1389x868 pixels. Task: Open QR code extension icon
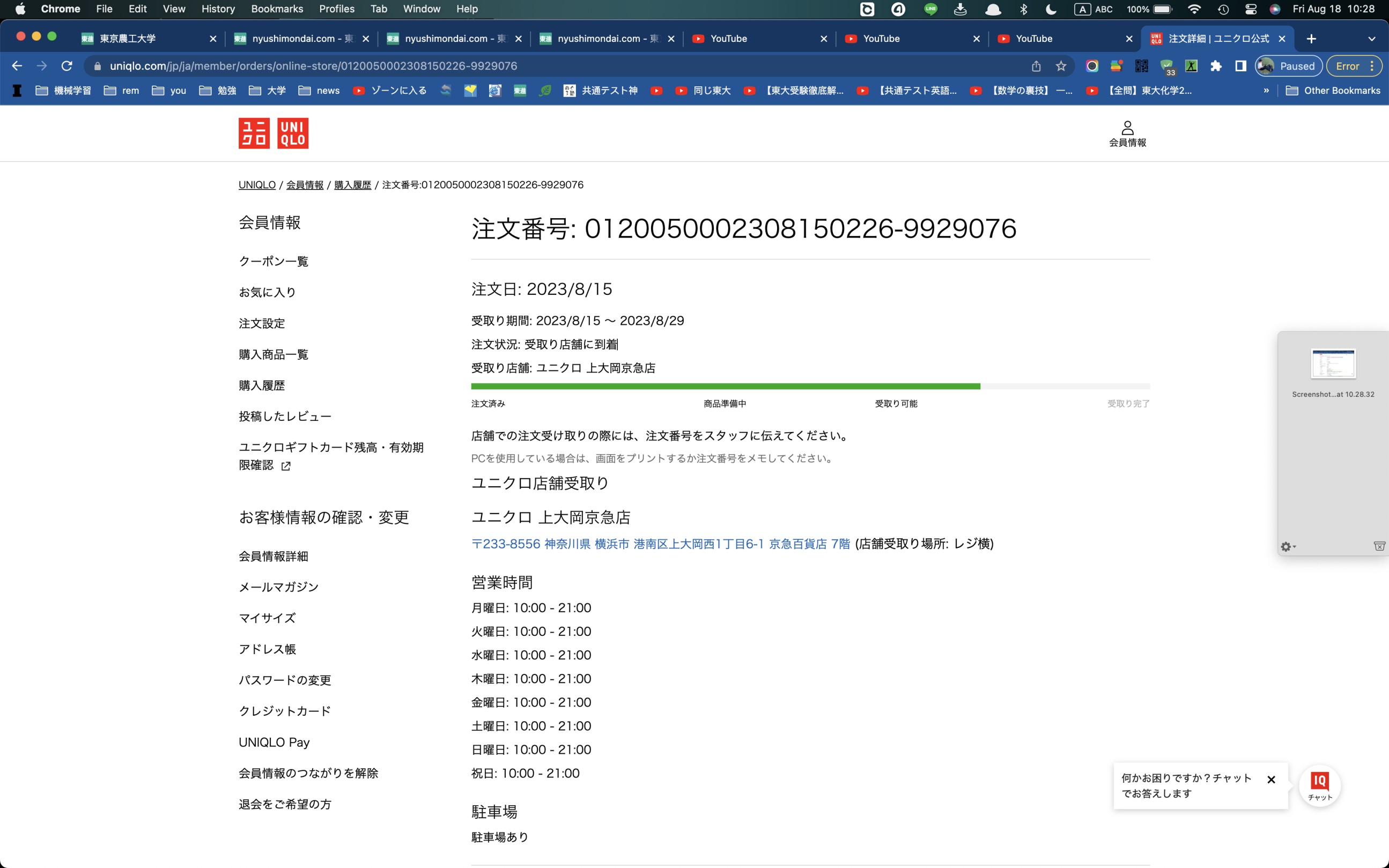pyautogui.click(x=1142, y=66)
